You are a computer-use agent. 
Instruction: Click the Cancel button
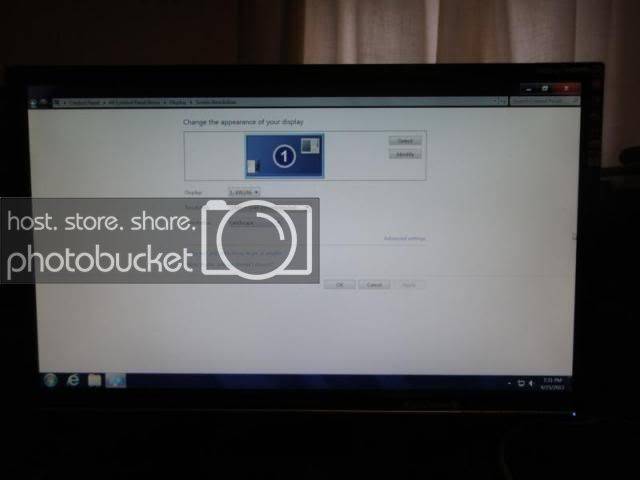tap(374, 285)
